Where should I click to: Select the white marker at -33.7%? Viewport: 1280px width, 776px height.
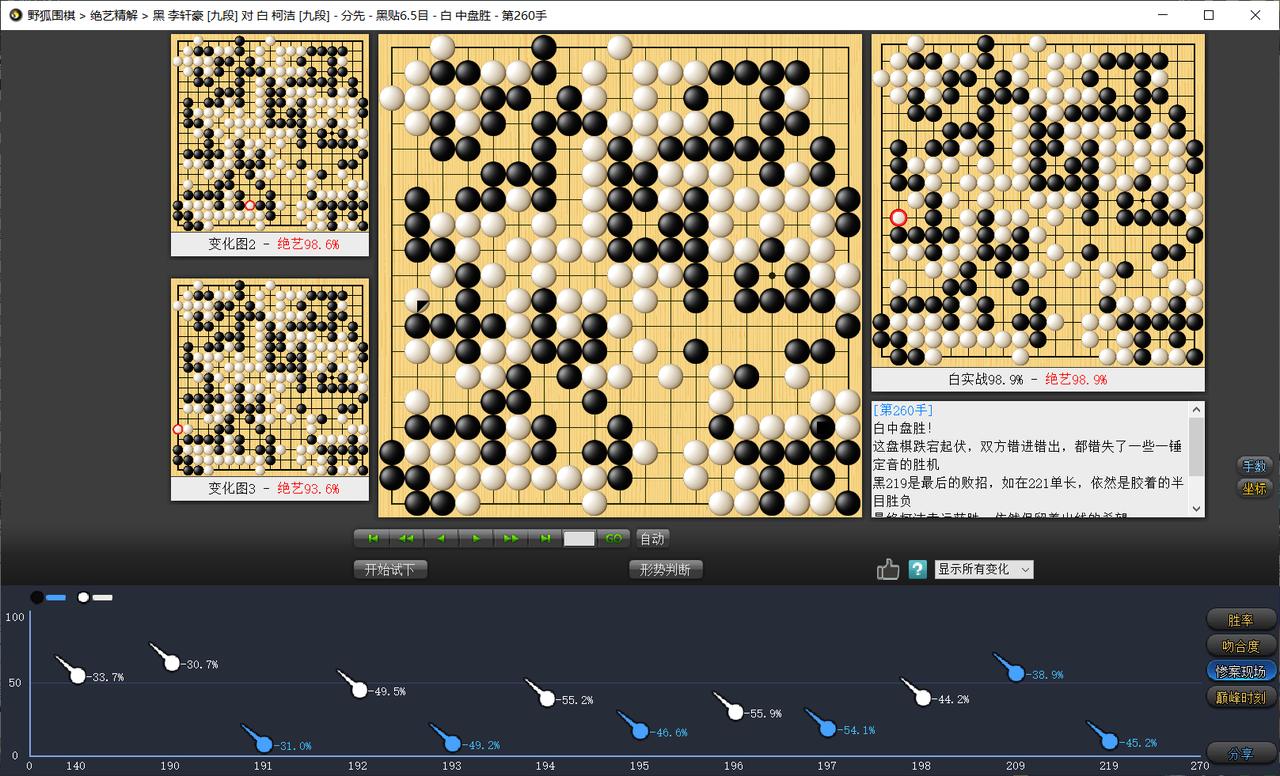(77, 675)
